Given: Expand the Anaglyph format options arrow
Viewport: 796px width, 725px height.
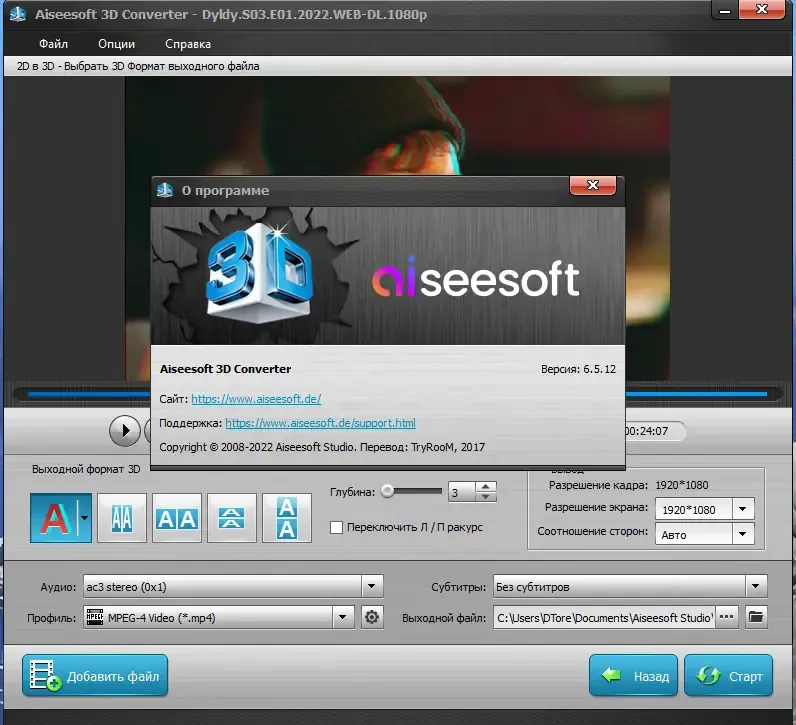Looking at the screenshot, I should (85, 518).
